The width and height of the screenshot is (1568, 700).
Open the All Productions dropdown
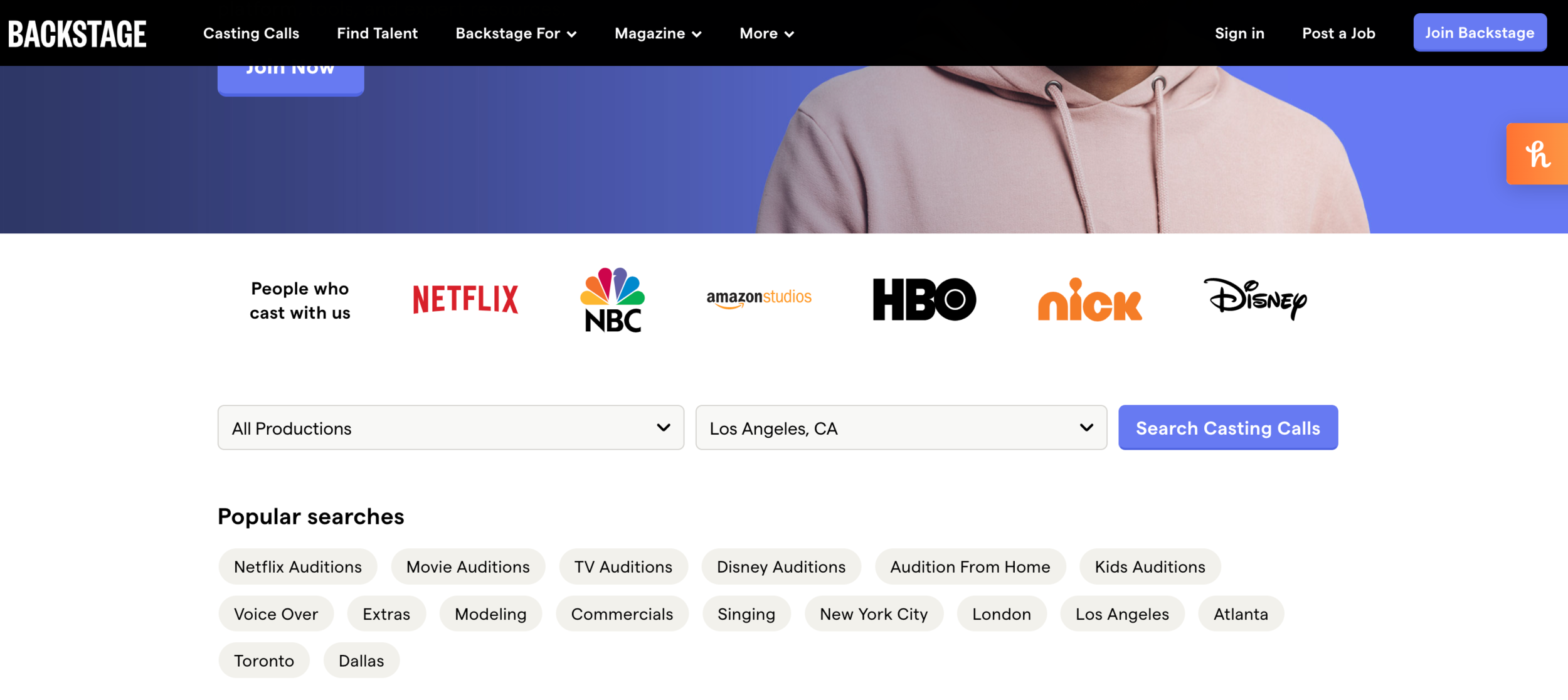pos(450,428)
